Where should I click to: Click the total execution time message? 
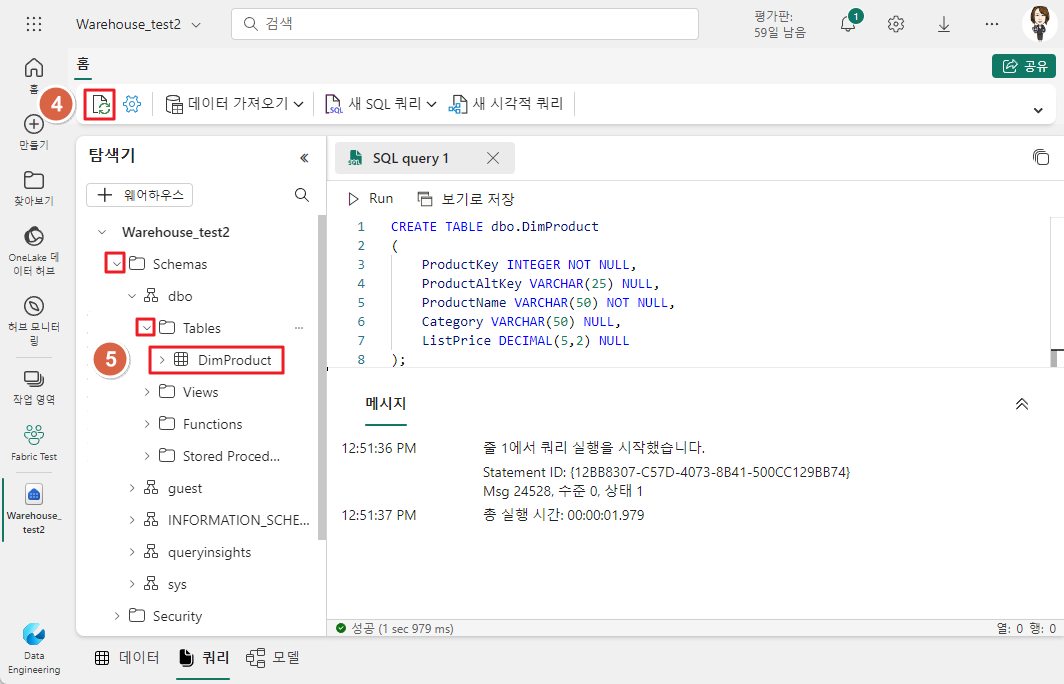[x=563, y=515]
